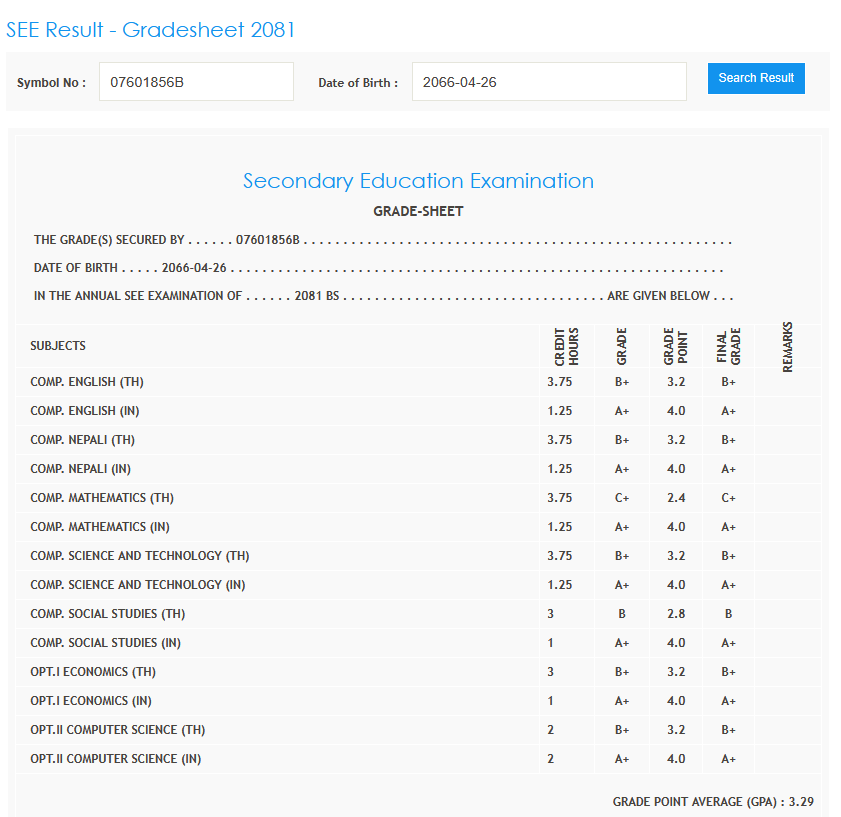Click the REMARKS column header
Screen dimensions: 841x817
point(788,346)
